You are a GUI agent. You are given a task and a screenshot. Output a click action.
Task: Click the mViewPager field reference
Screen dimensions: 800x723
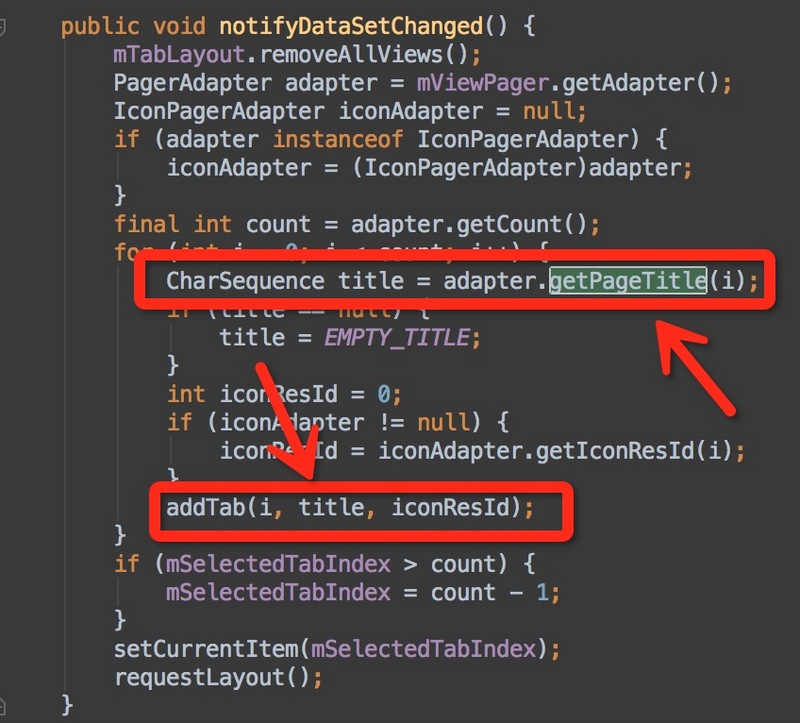482,83
